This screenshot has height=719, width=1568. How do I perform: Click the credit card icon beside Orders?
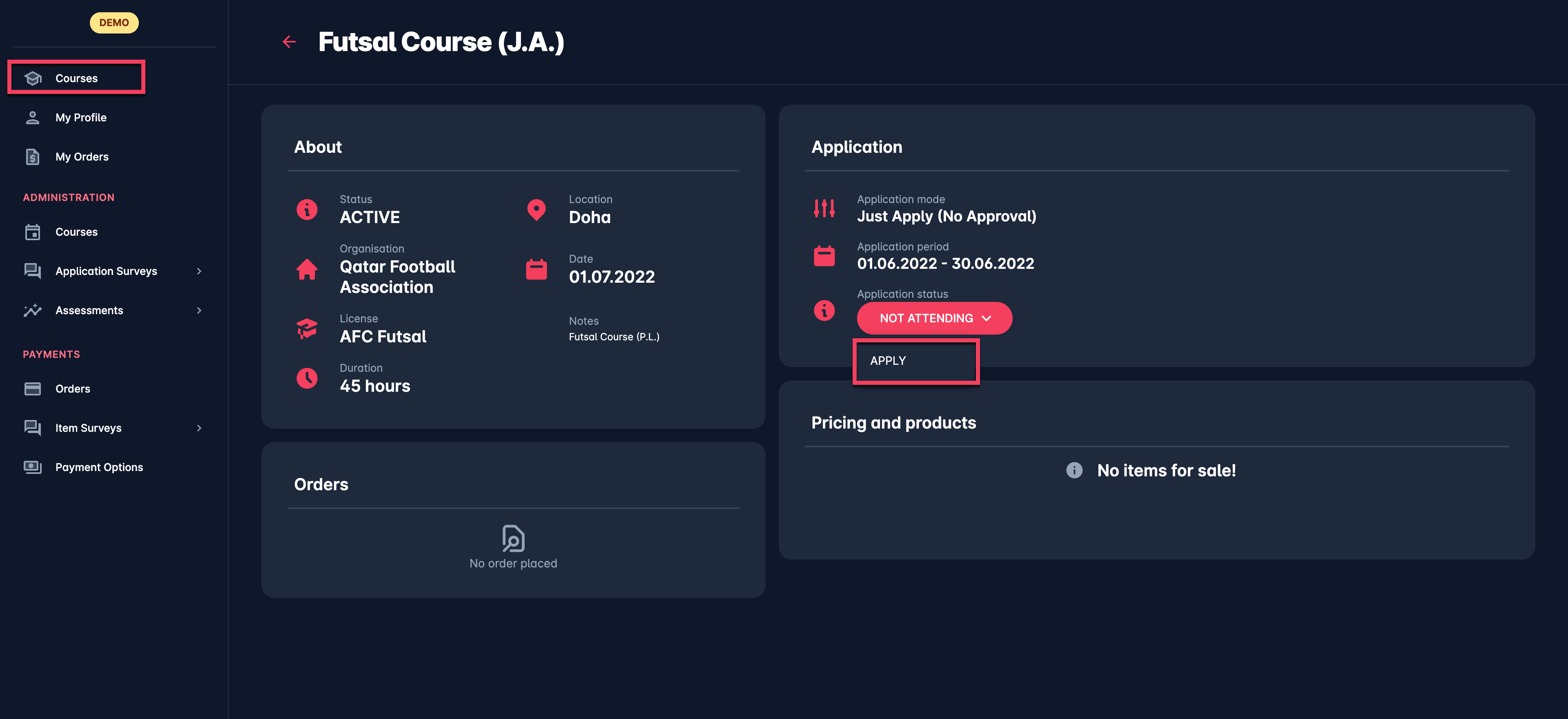coord(33,389)
